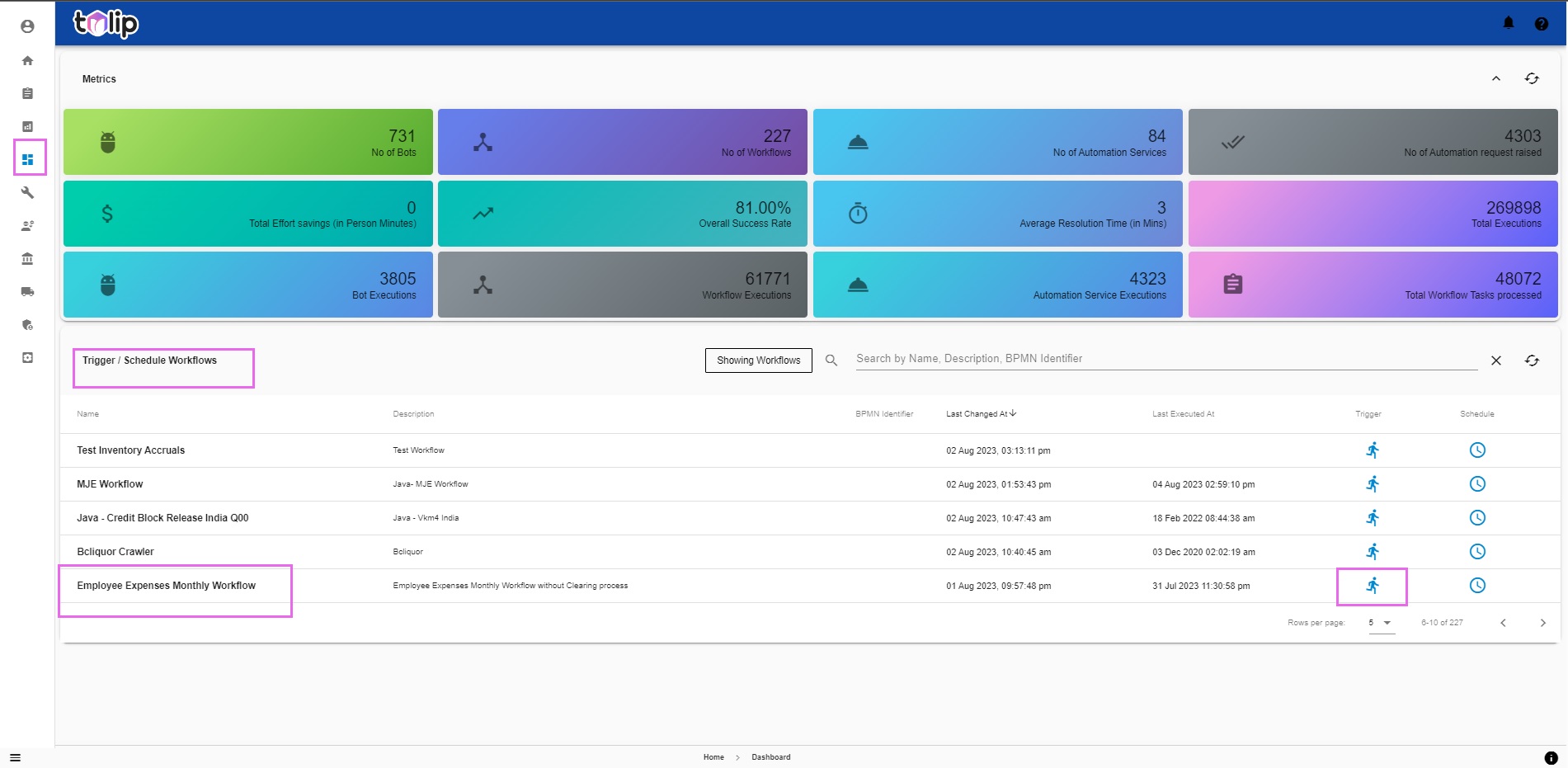The height and width of the screenshot is (768, 1568).
Task: Open the info icon at bottom right
Action: [1551, 757]
